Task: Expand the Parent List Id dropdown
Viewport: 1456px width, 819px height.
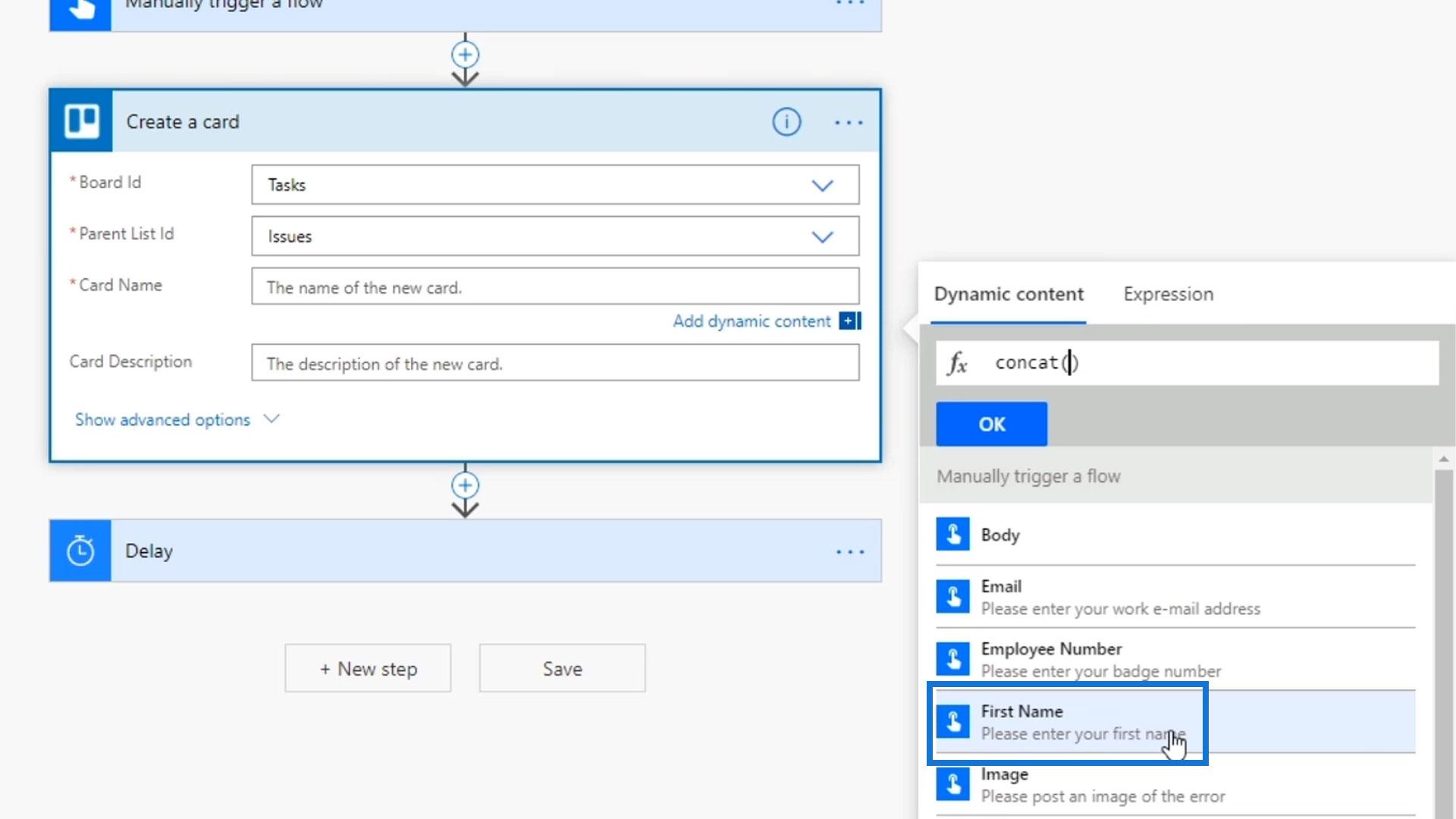Action: pos(822,237)
